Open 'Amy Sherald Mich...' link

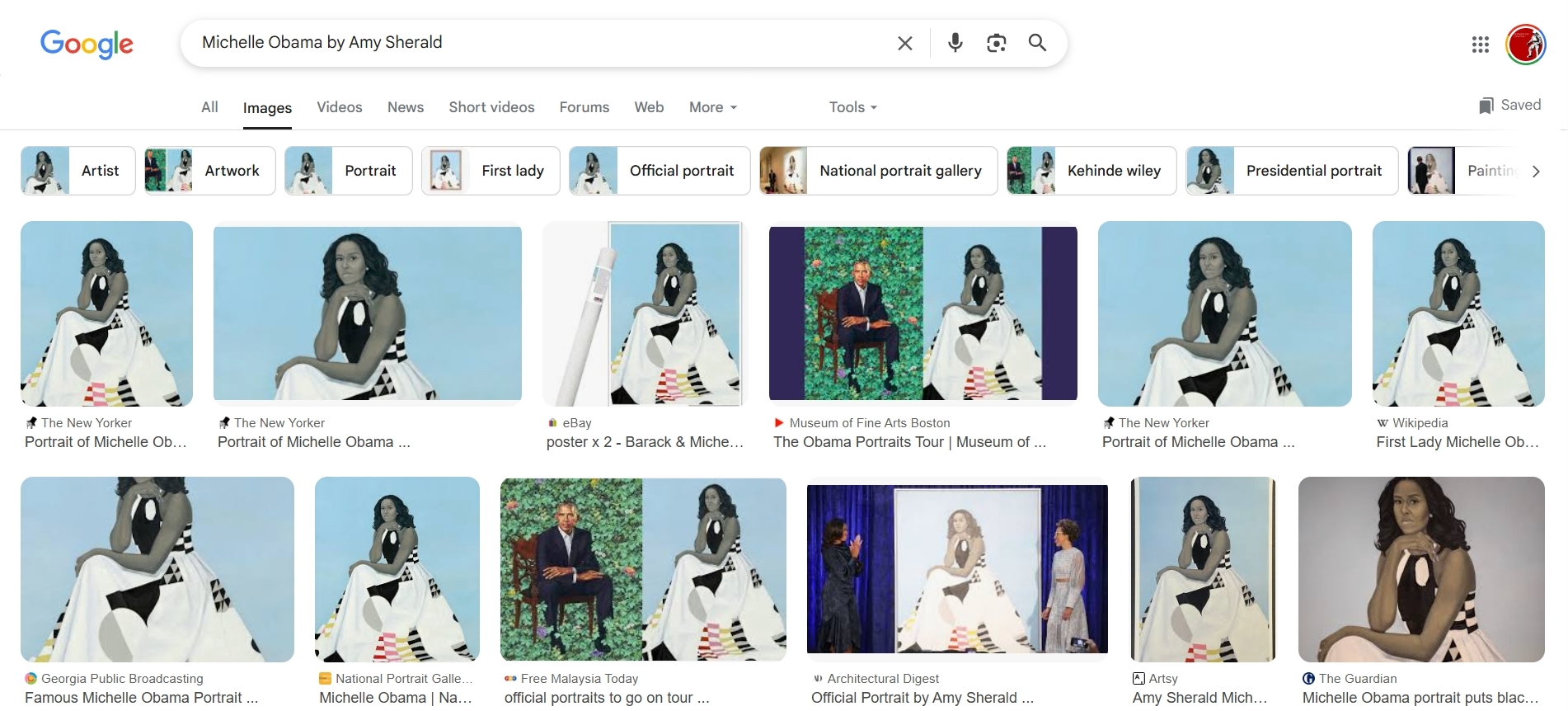[x=1199, y=698]
